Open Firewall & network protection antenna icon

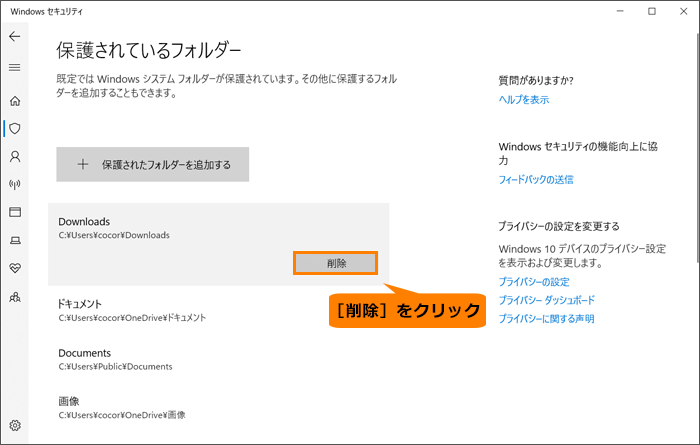pyautogui.click(x=15, y=184)
